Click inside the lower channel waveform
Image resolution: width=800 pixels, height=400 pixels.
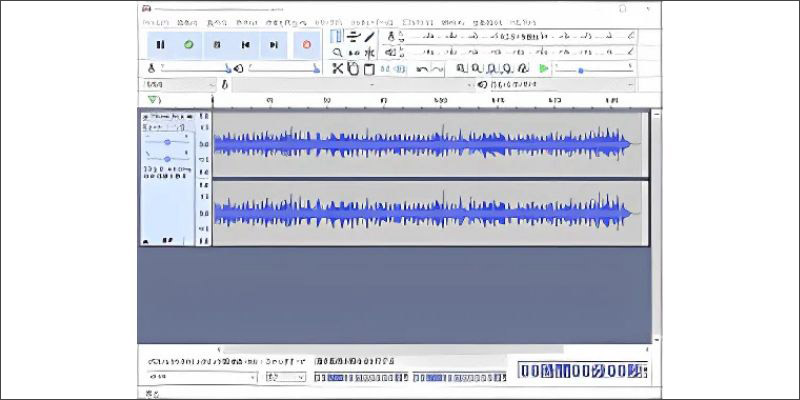click(x=430, y=213)
